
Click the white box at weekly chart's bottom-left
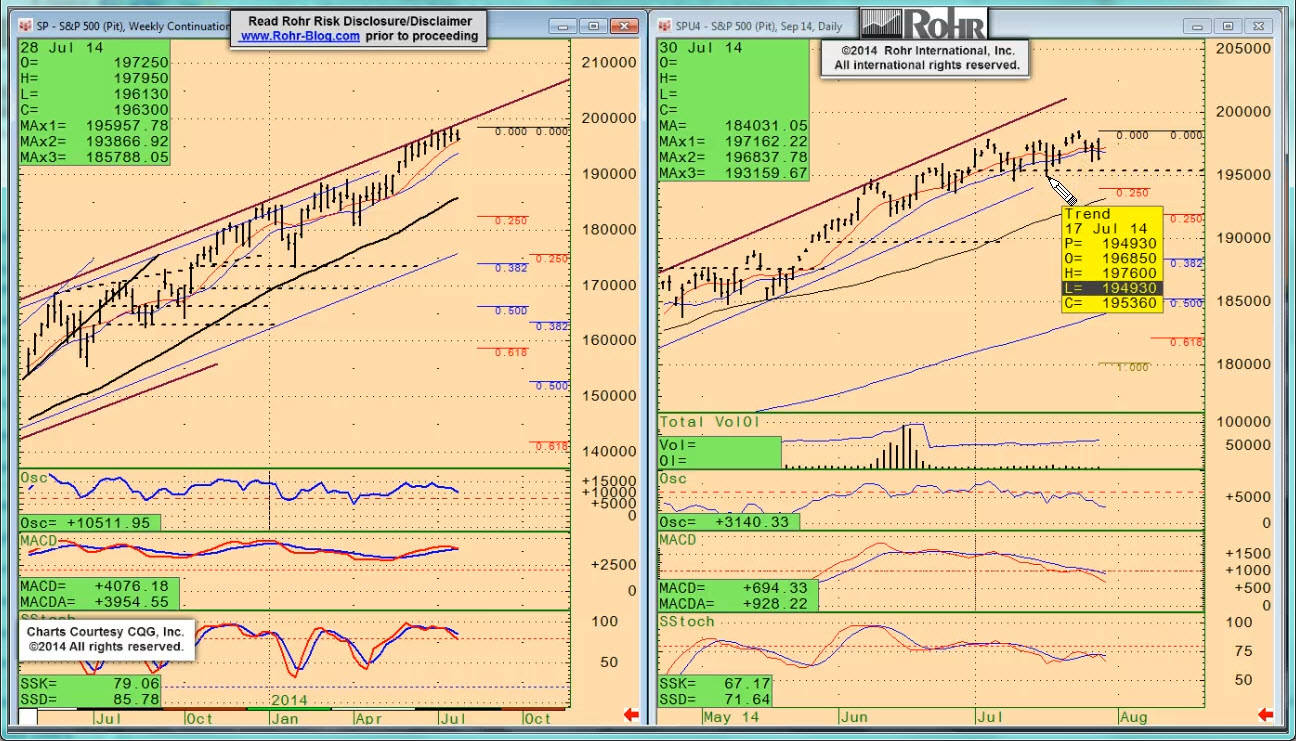pyautogui.click(x=28, y=717)
